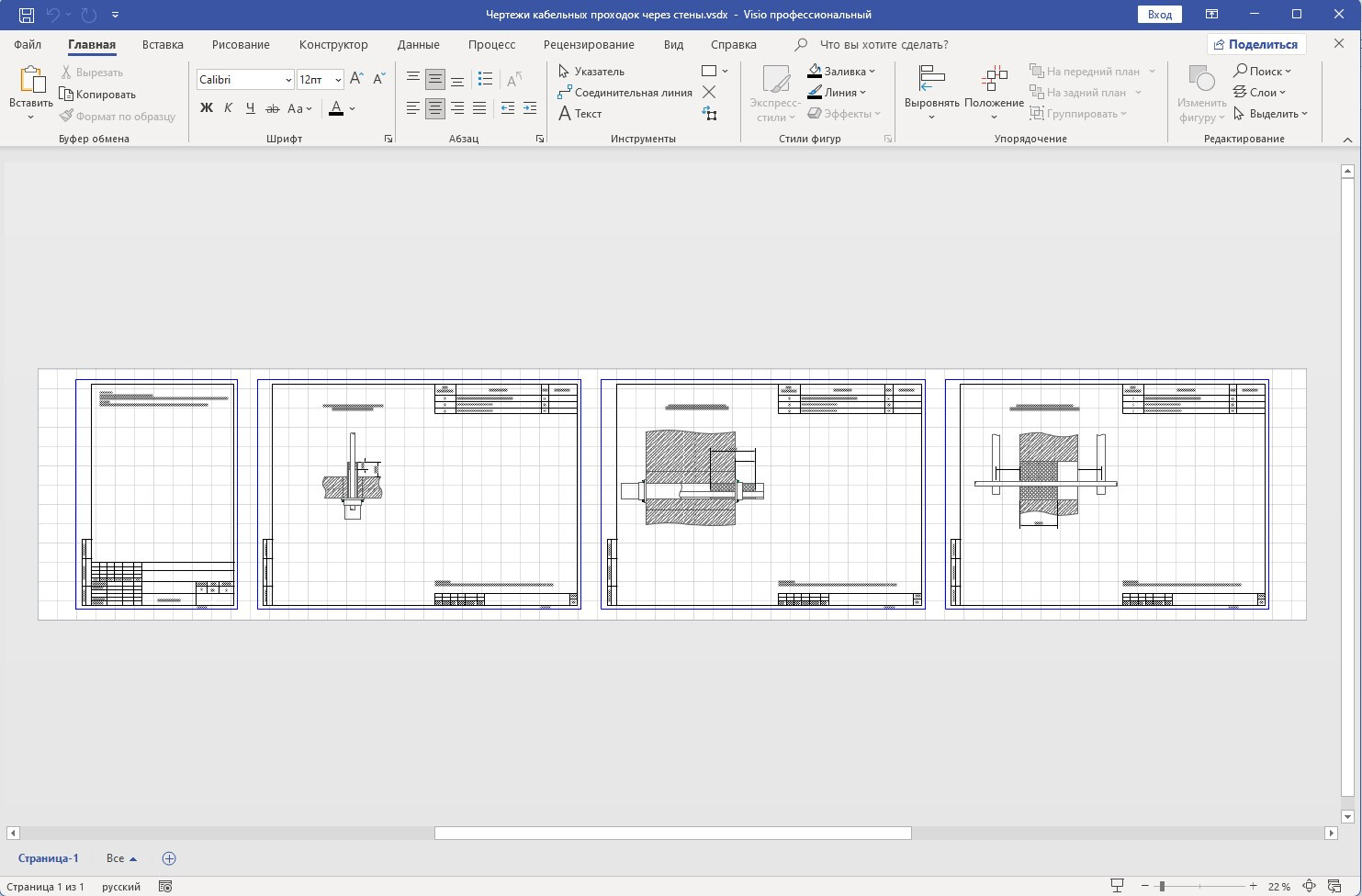The height and width of the screenshot is (896, 1362).
Task: Click the fit page to window icon
Action: [1310, 886]
